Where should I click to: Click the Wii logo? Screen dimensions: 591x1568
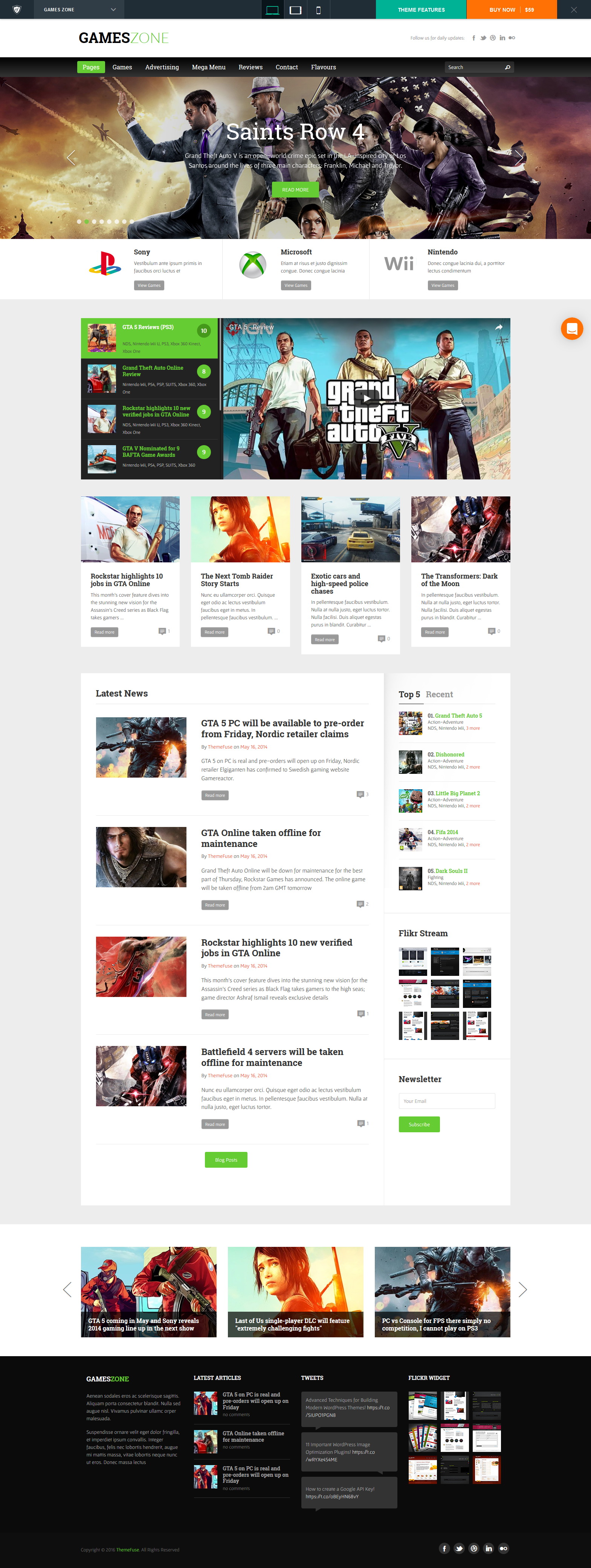399,263
